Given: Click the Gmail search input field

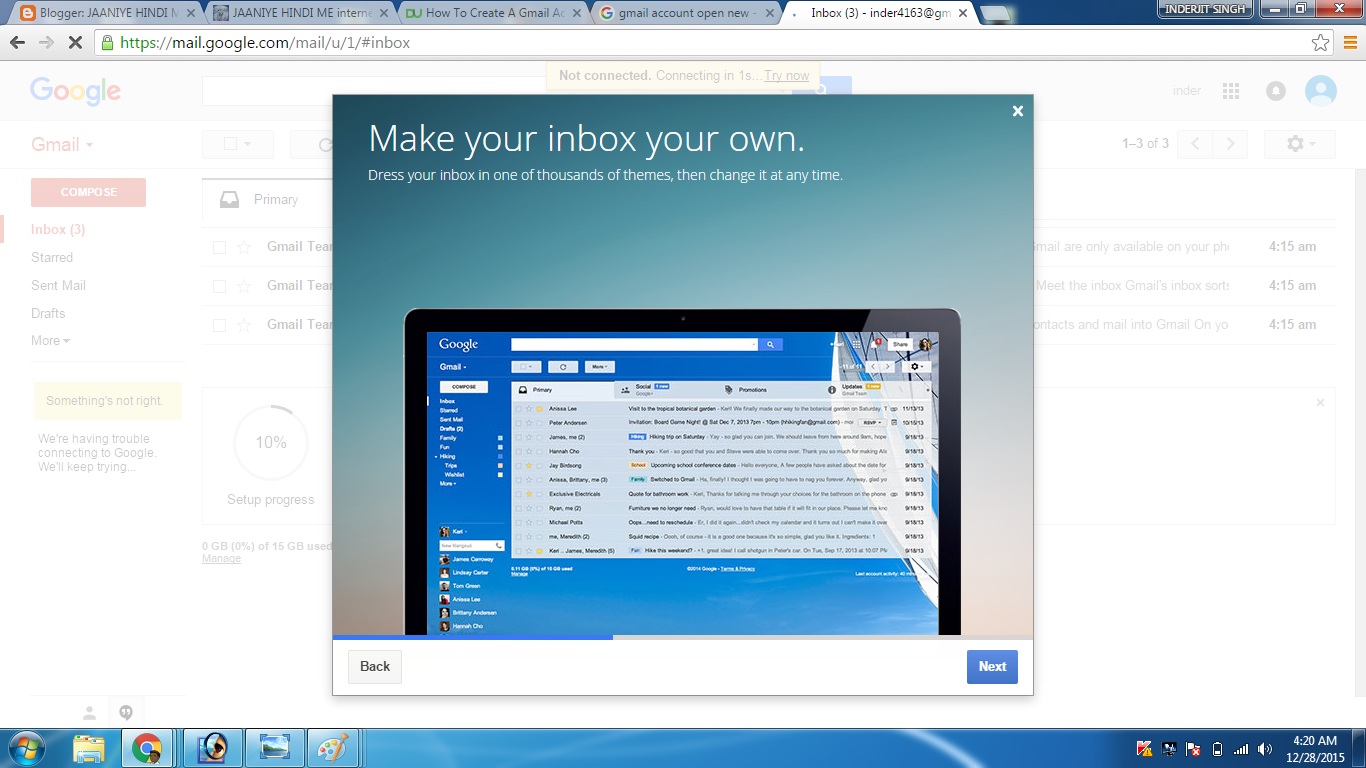Looking at the screenshot, I should 497,91.
